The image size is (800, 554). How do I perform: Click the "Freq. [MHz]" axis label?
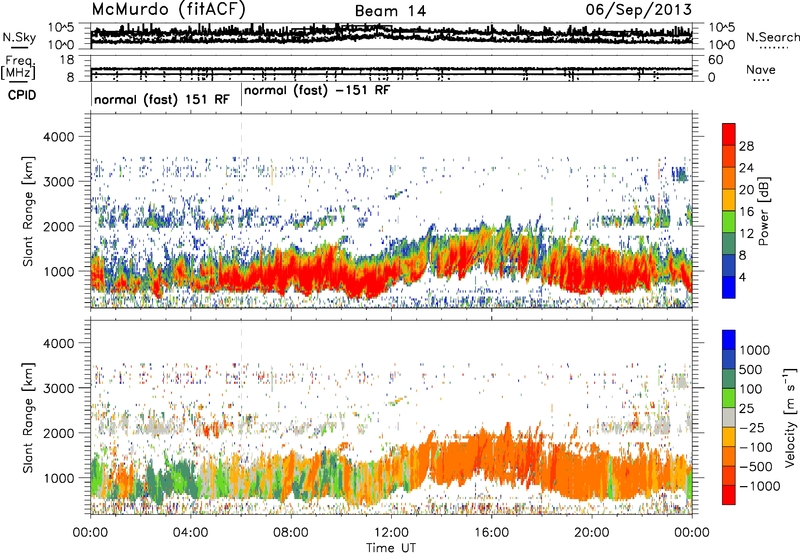click(x=18, y=67)
